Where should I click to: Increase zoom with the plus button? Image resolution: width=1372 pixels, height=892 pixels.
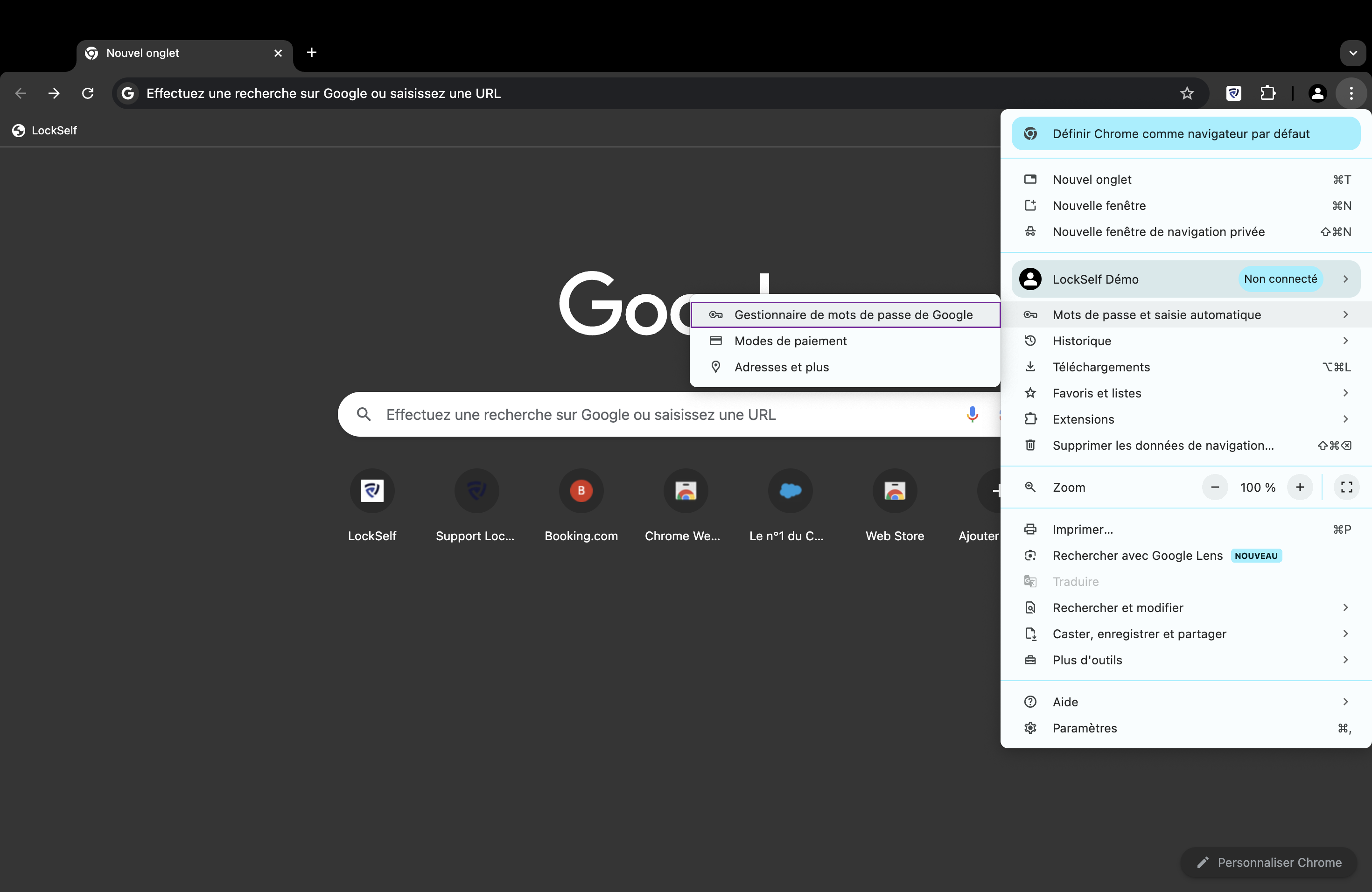tap(1299, 488)
